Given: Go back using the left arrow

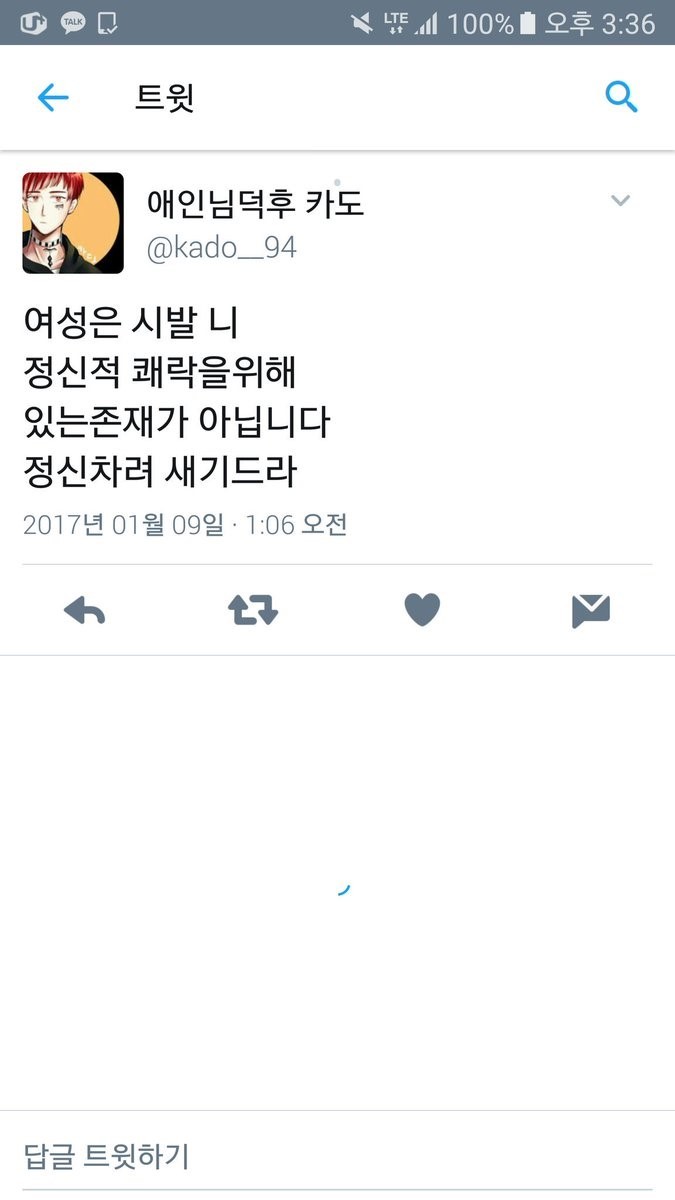Looking at the screenshot, I should pos(53,97).
